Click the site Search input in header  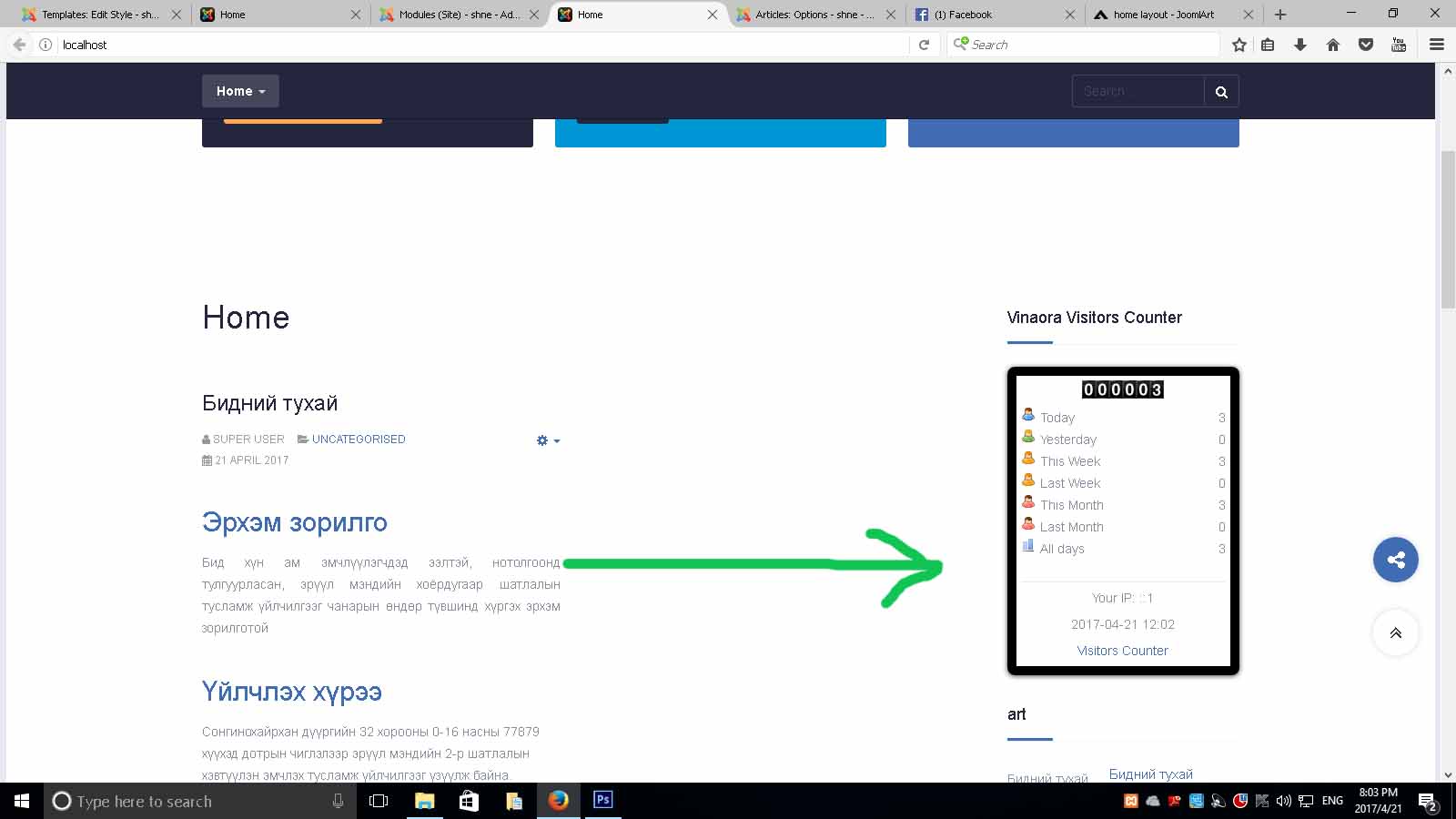pyautogui.click(x=1138, y=91)
